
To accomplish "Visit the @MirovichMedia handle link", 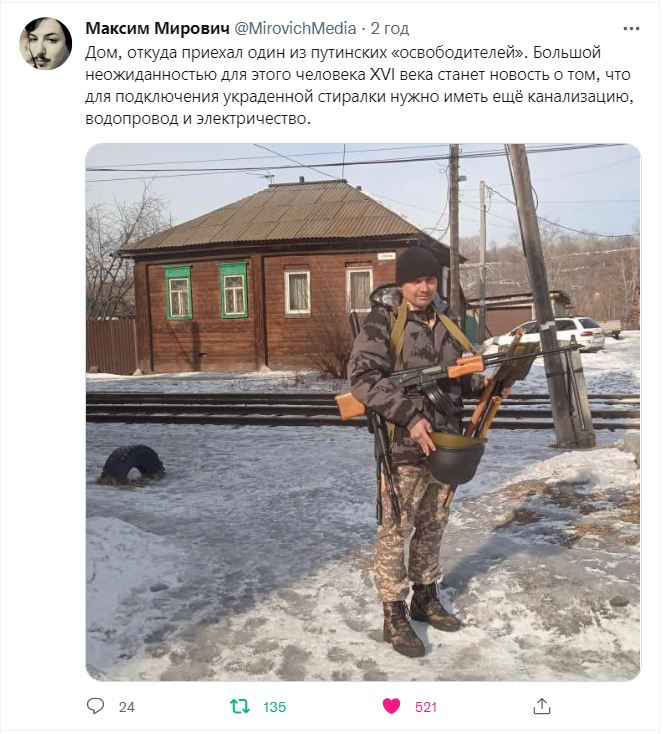I will point(295,29).
